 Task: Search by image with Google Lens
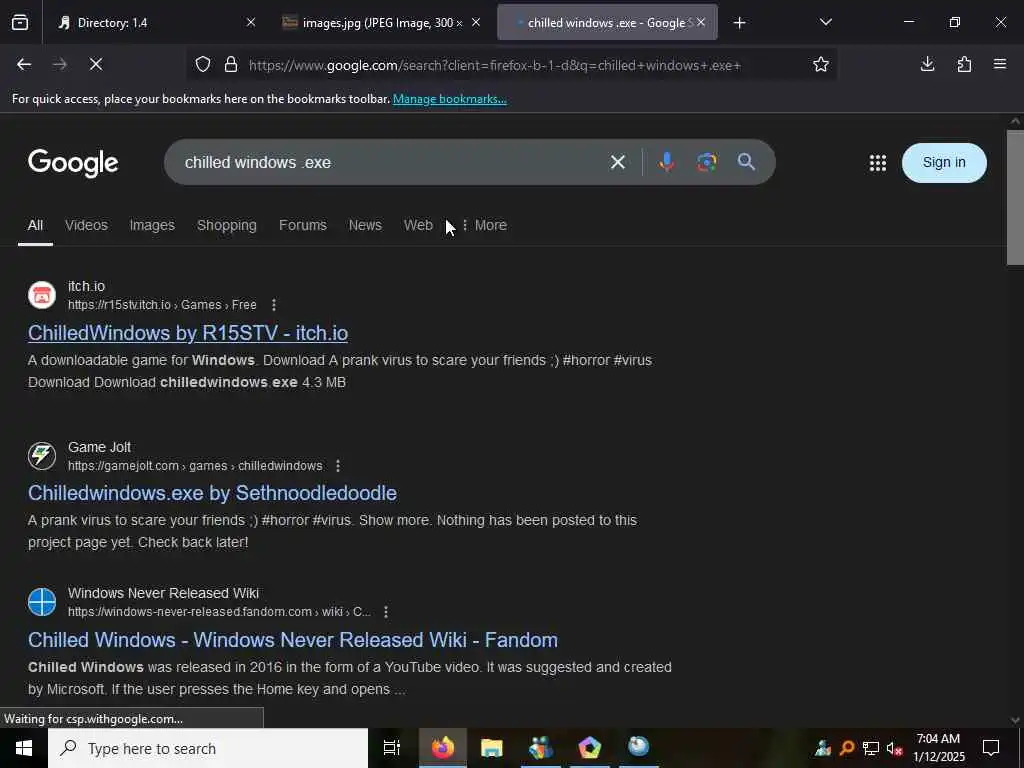click(706, 162)
